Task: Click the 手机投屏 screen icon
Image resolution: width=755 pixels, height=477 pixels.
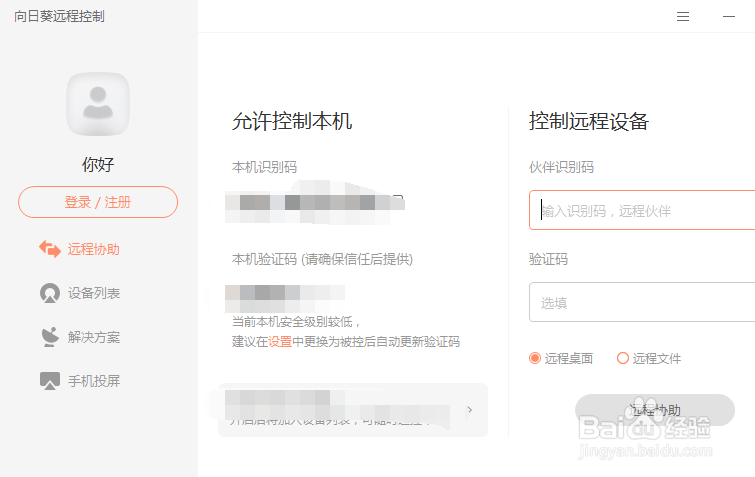Action: click(x=50, y=381)
